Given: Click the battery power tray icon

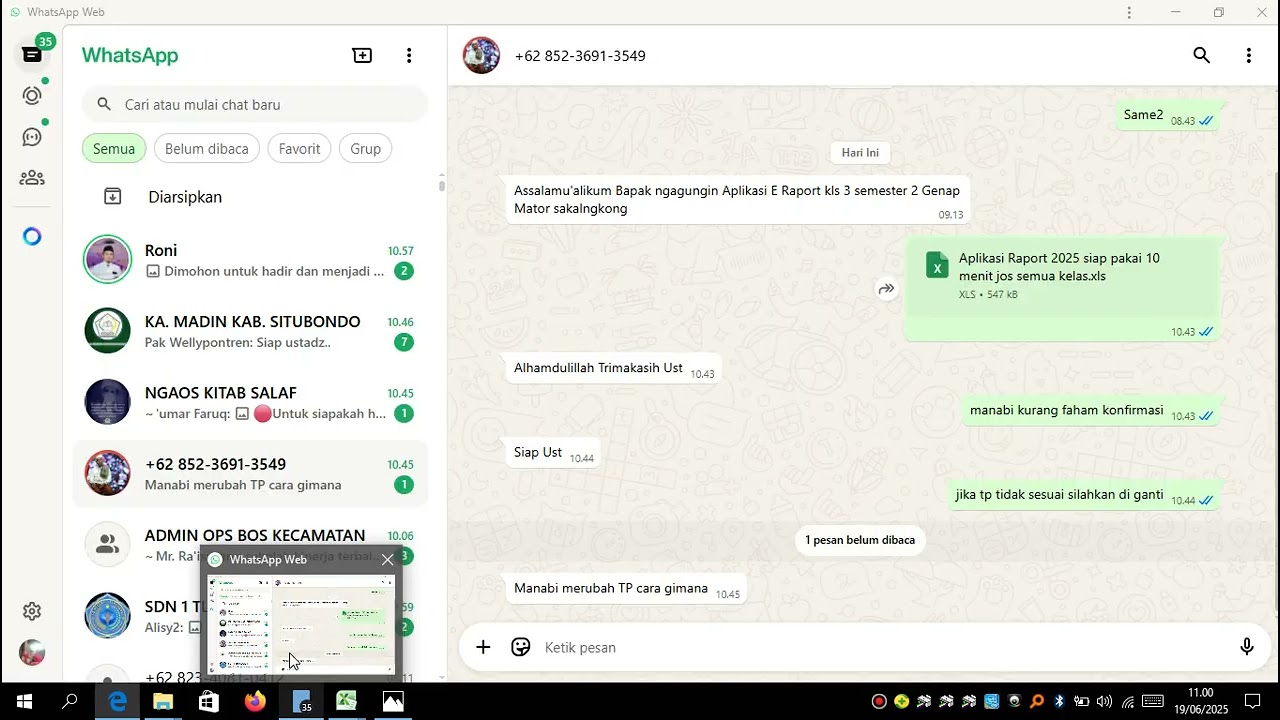Looking at the screenshot, I should (1082, 701).
